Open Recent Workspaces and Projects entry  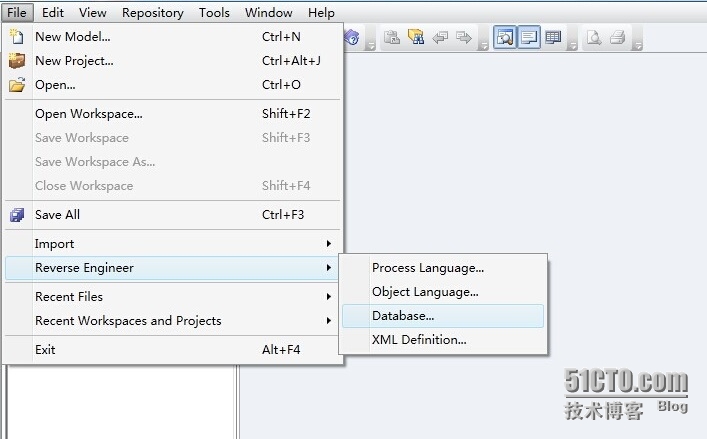(x=172, y=320)
